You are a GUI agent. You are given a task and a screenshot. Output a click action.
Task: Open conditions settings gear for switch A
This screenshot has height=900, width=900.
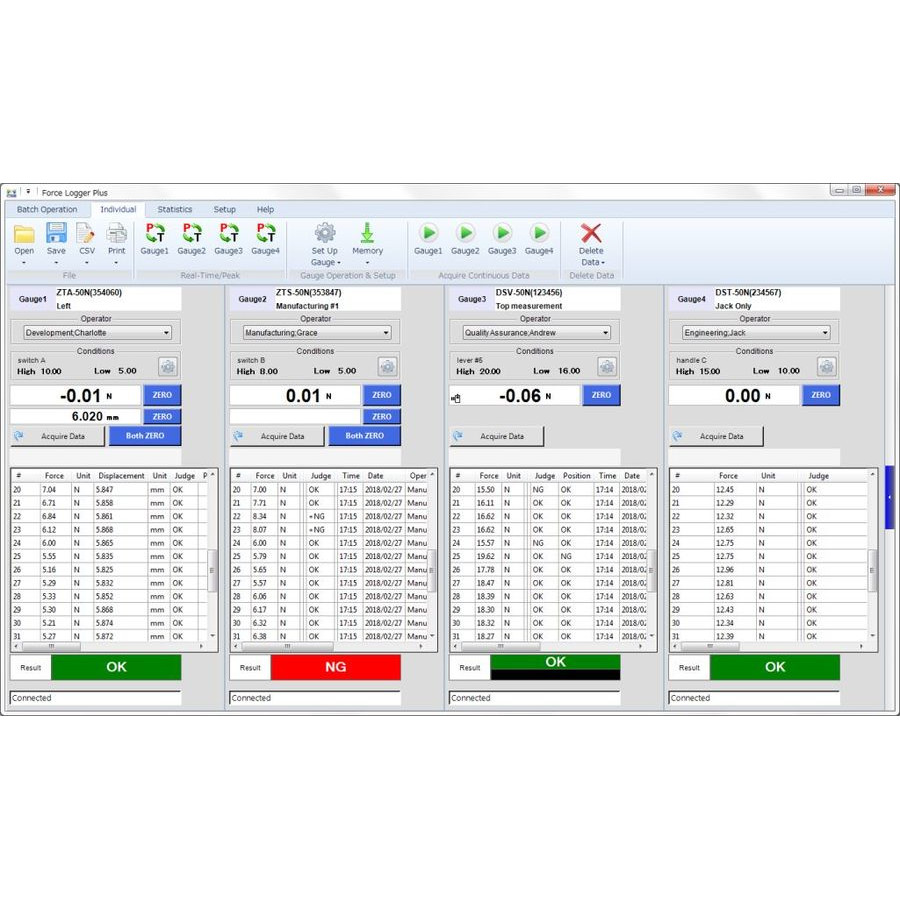[x=168, y=367]
